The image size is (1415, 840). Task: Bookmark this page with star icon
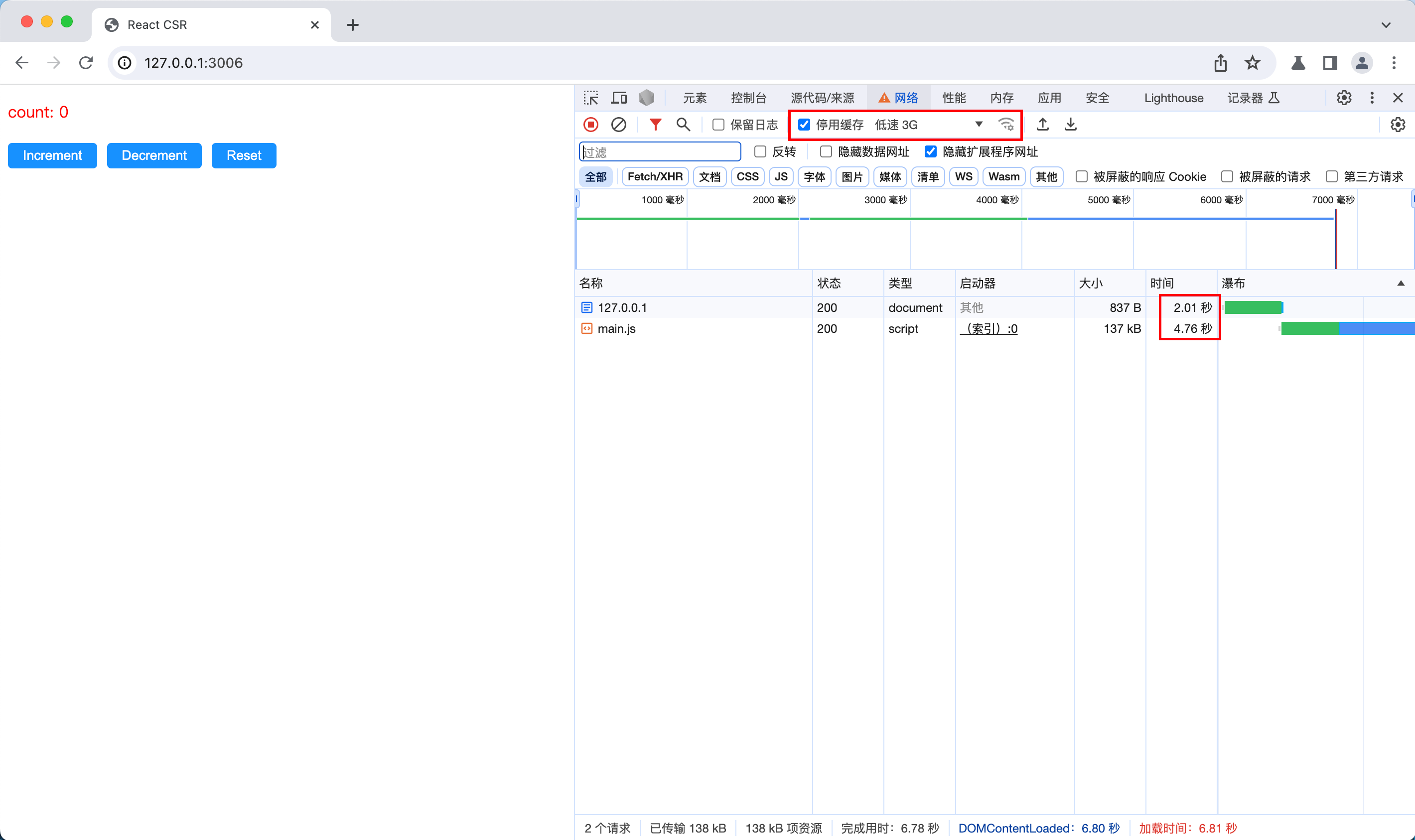[x=1252, y=62]
